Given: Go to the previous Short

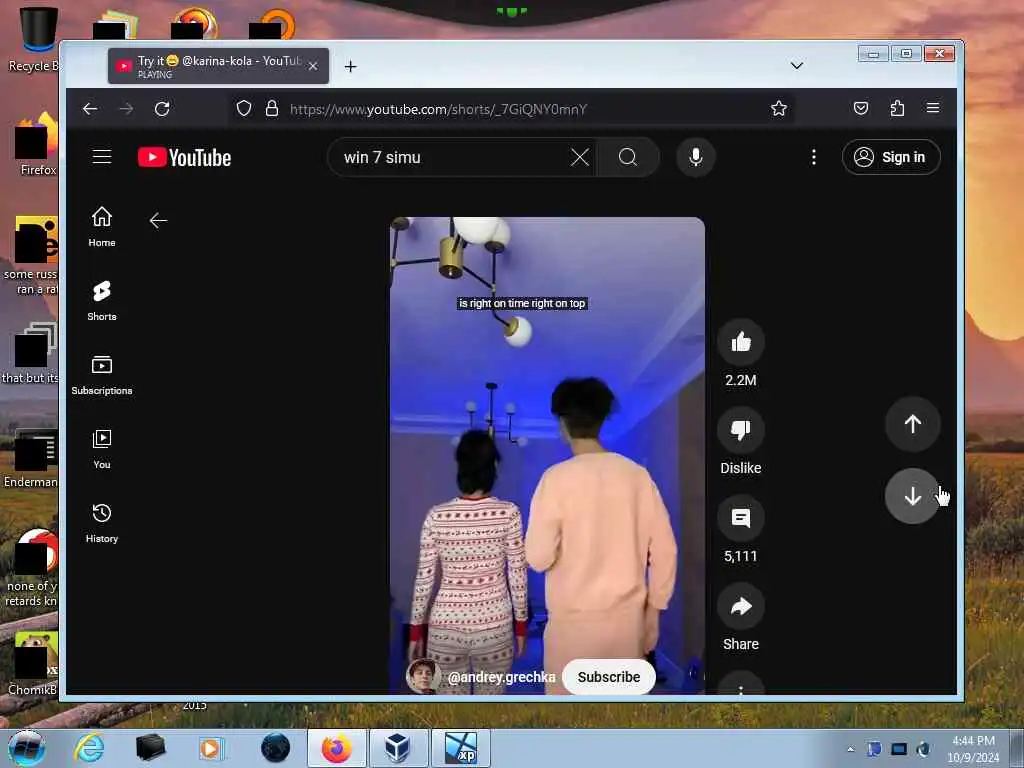Looking at the screenshot, I should pyautogui.click(x=912, y=424).
